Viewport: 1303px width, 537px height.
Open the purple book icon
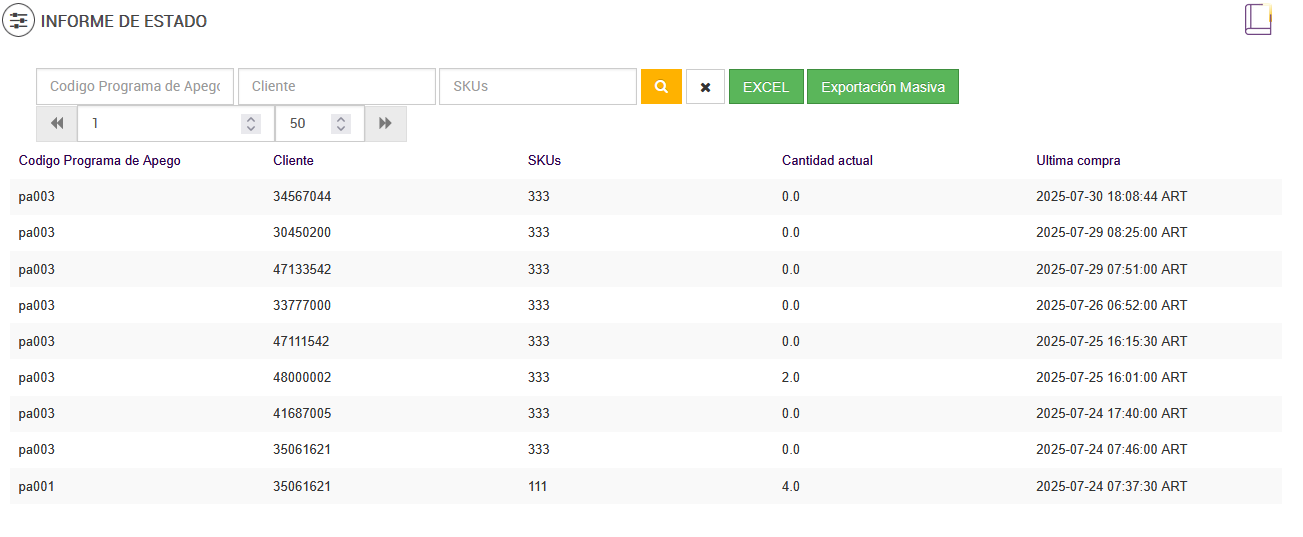coord(1257,20)
